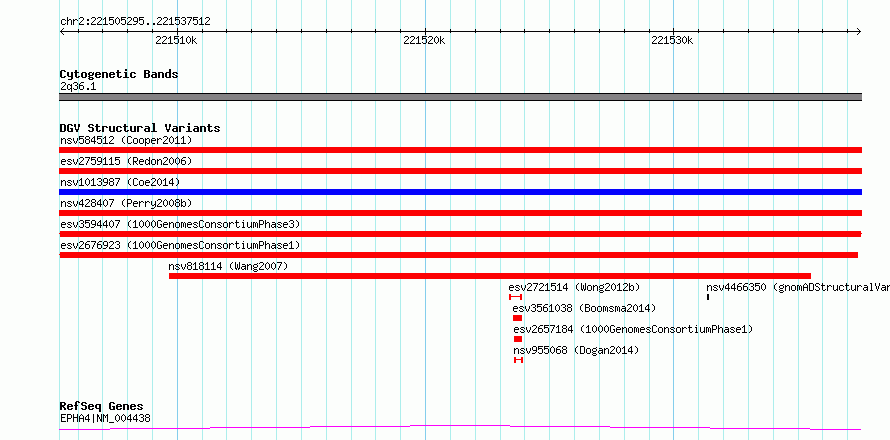This screenshot has height=440, width=890.
Task: Click the nsv428407 (Perry2008b) label
Action: (126, 203)
